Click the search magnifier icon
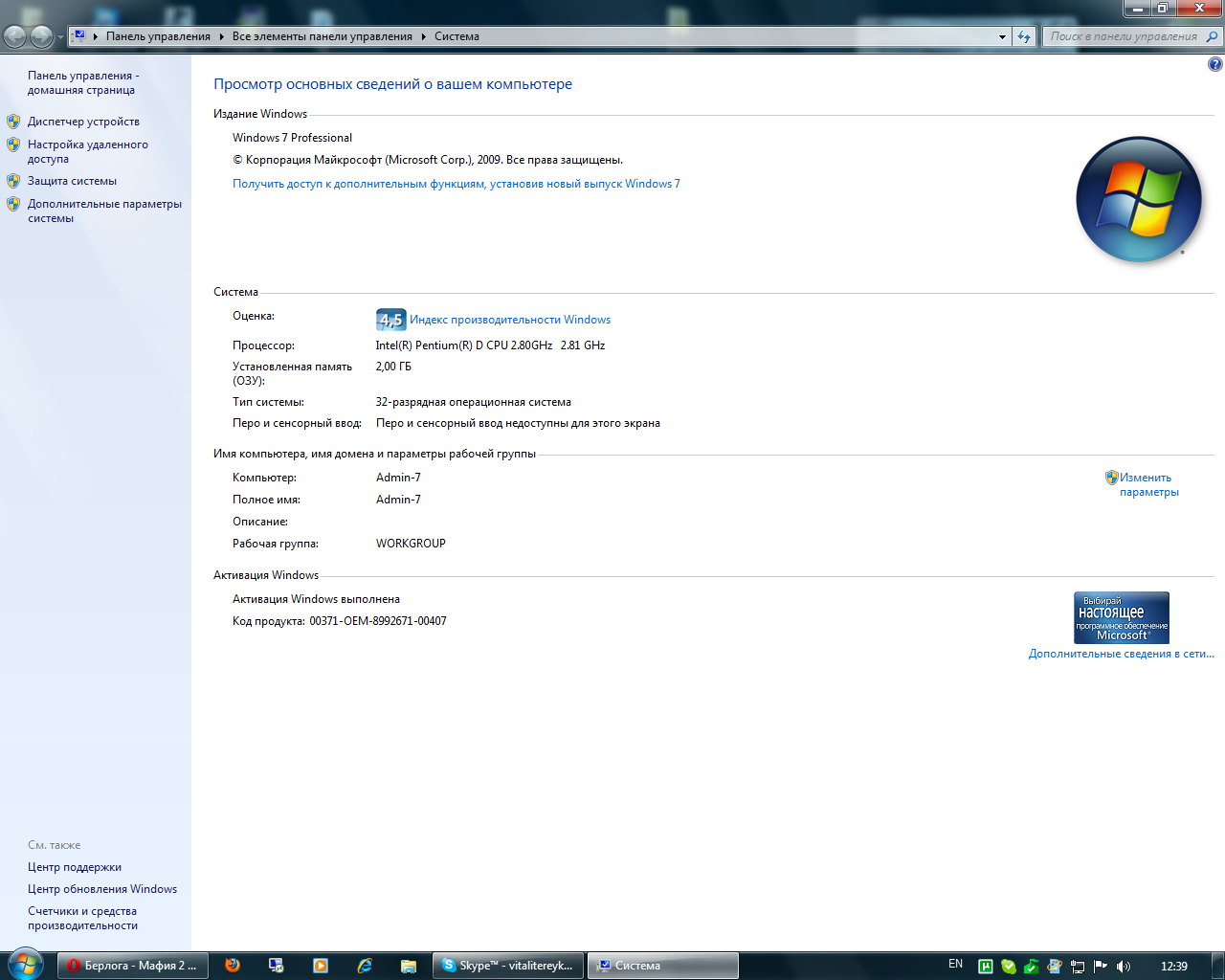Screen dimensions: 1225x980 click(1213, 36)
